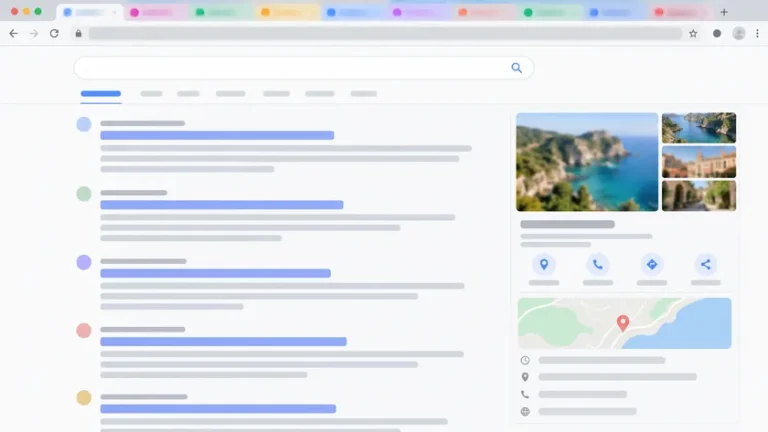The image size is (768, 432).
Task: Open the third result blue title link
Action: [216, 273]
